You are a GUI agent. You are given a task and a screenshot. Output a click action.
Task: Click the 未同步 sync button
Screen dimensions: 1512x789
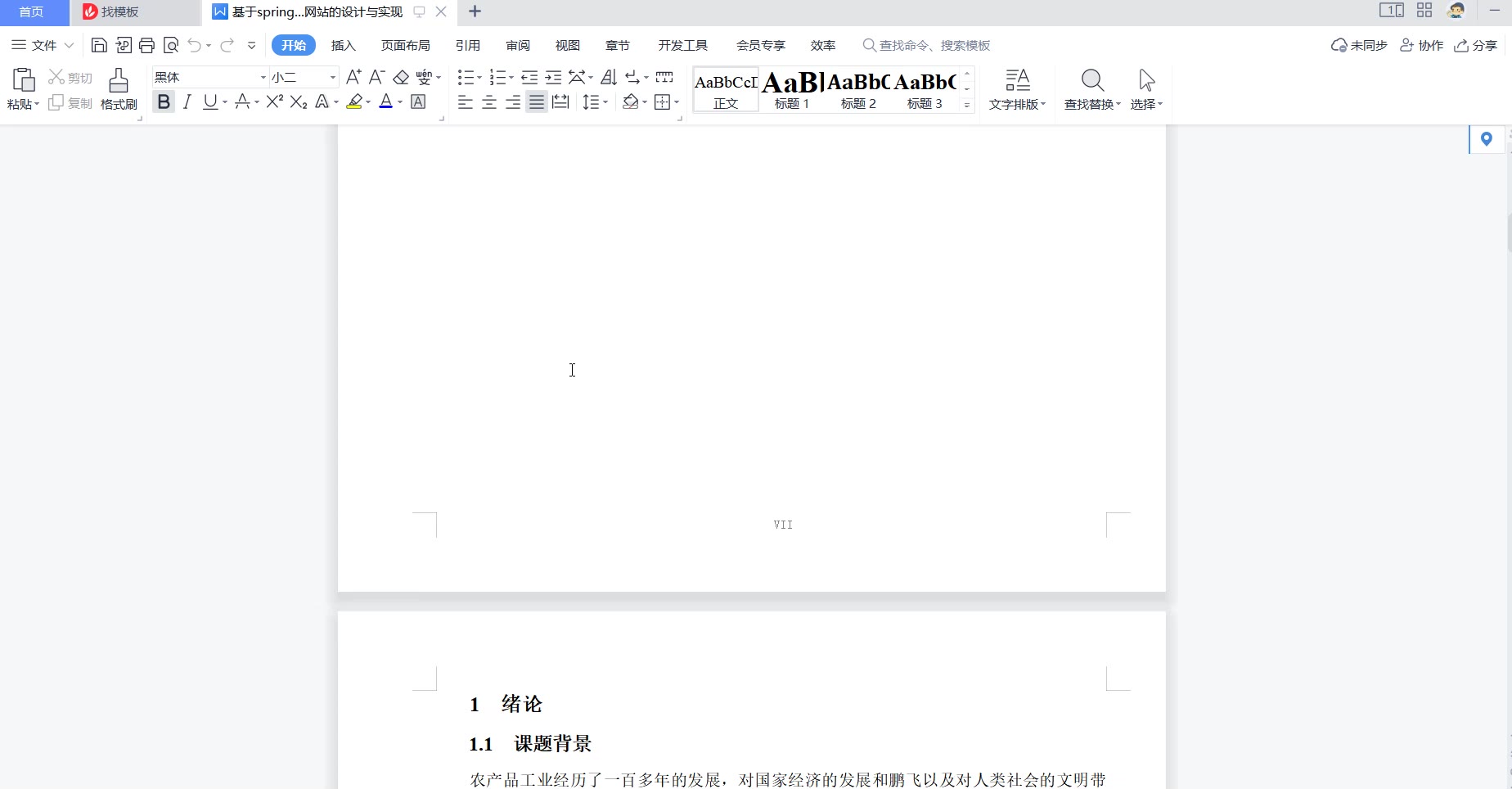(1359, 45)
